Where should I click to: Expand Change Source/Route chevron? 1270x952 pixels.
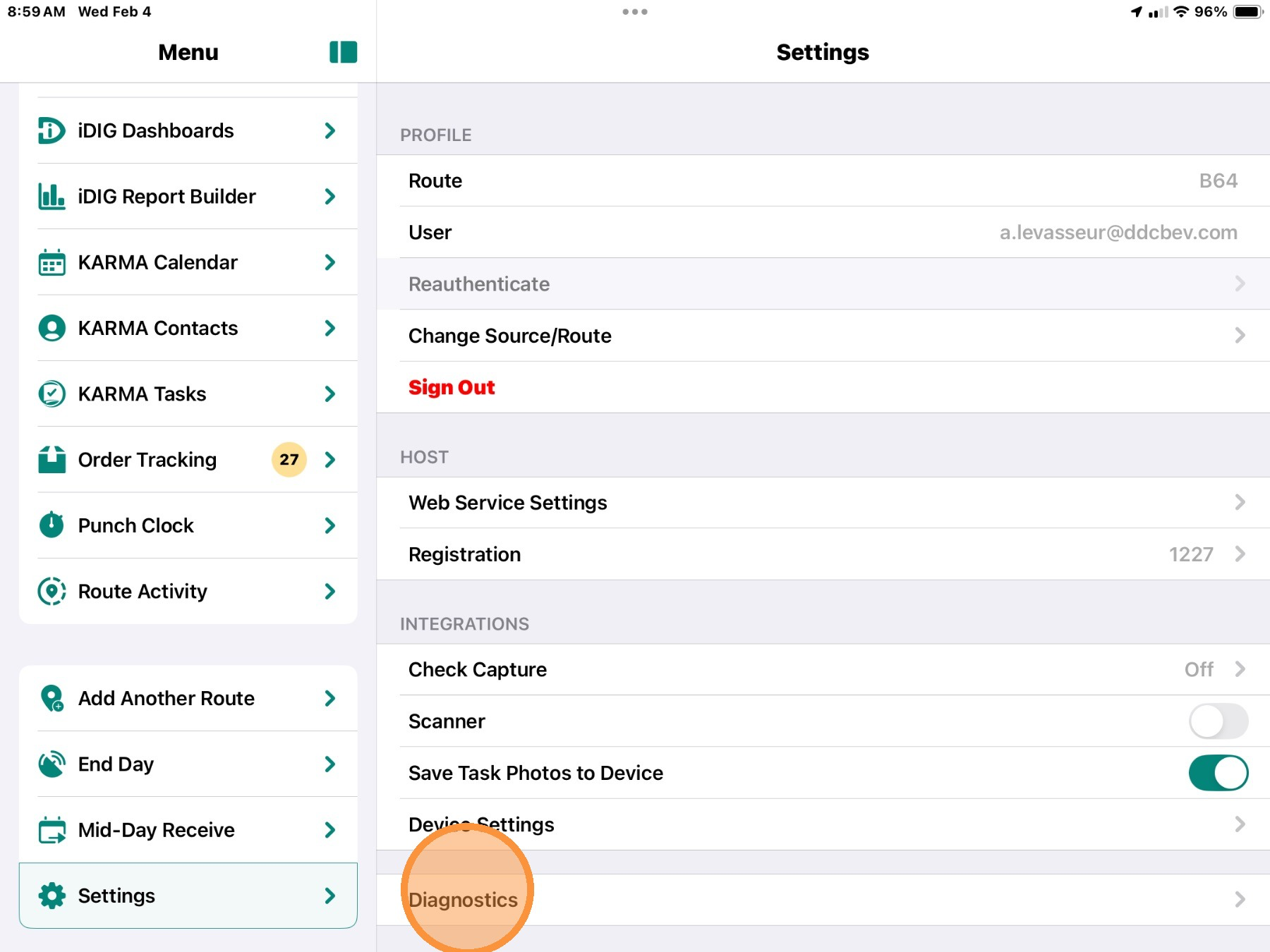click(1240, 336)
